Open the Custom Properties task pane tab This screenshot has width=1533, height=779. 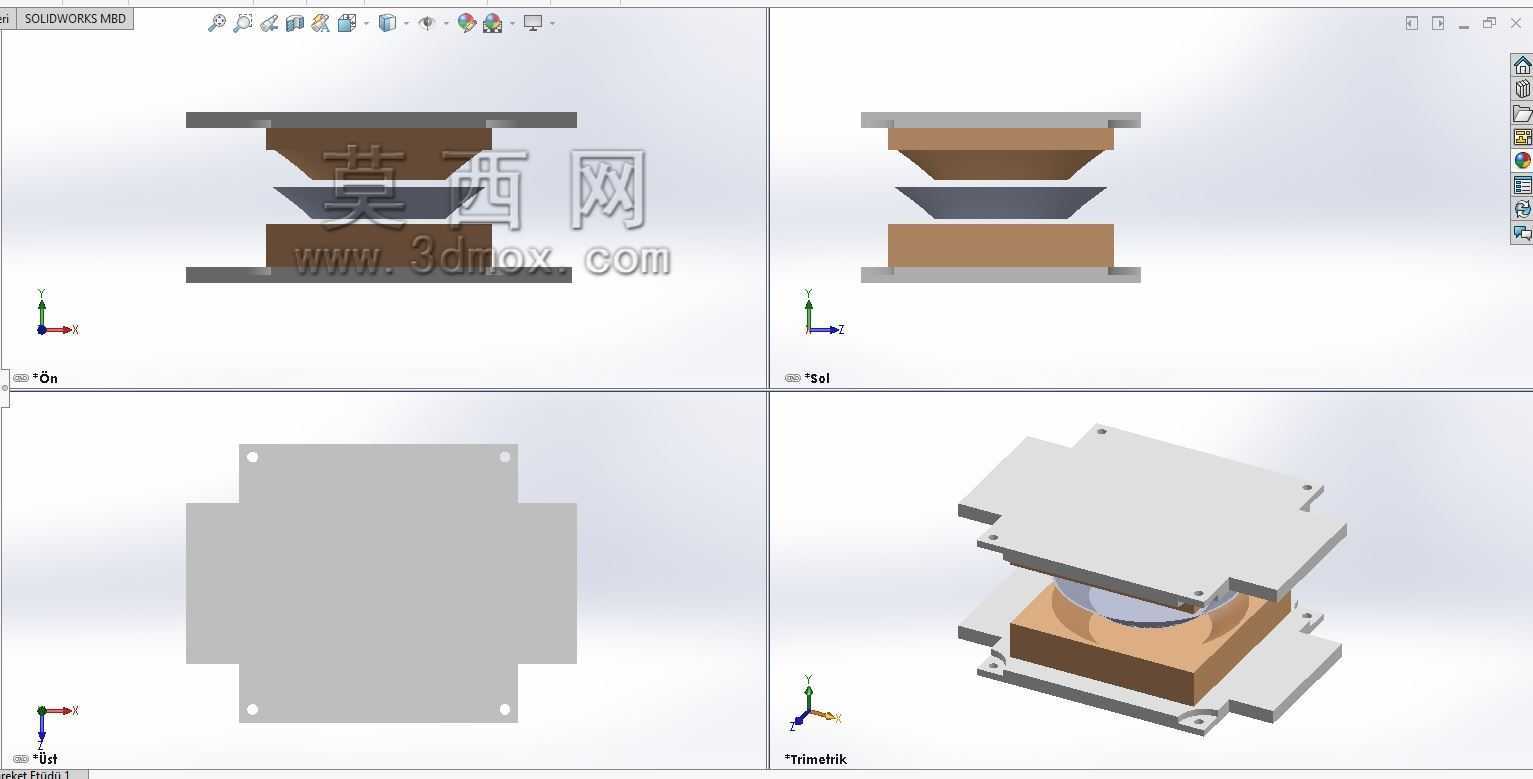coord(1522,185)
